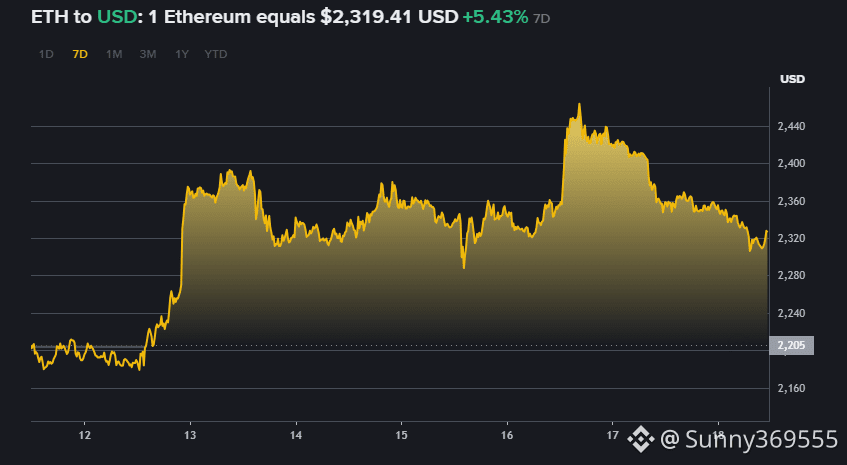Image resolution: width=847 pixels, height=465 pixels.
Task: Click the 2,280 axis value
Action: (791, 275)
